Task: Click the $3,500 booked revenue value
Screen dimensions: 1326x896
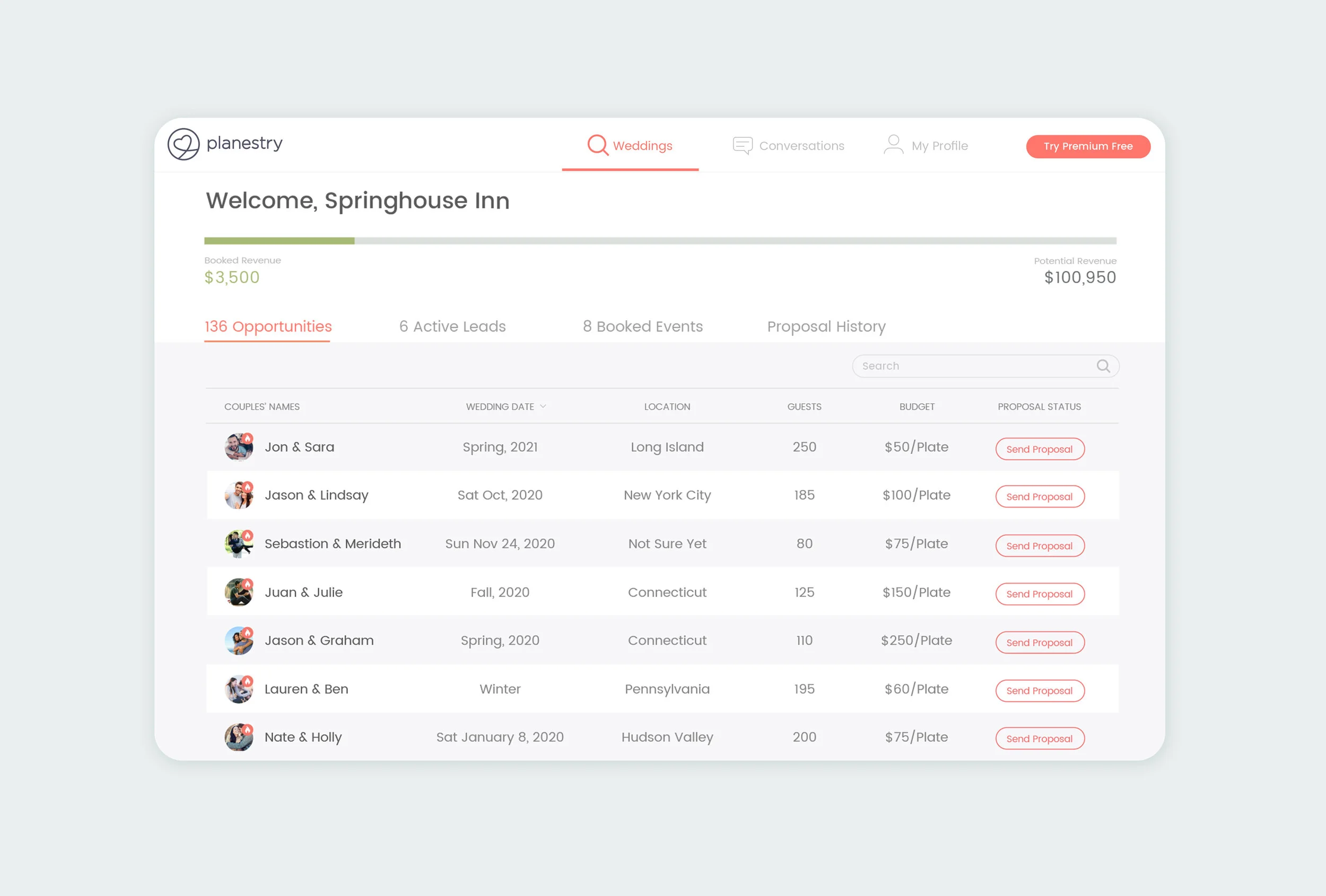Action: [232, 278]
